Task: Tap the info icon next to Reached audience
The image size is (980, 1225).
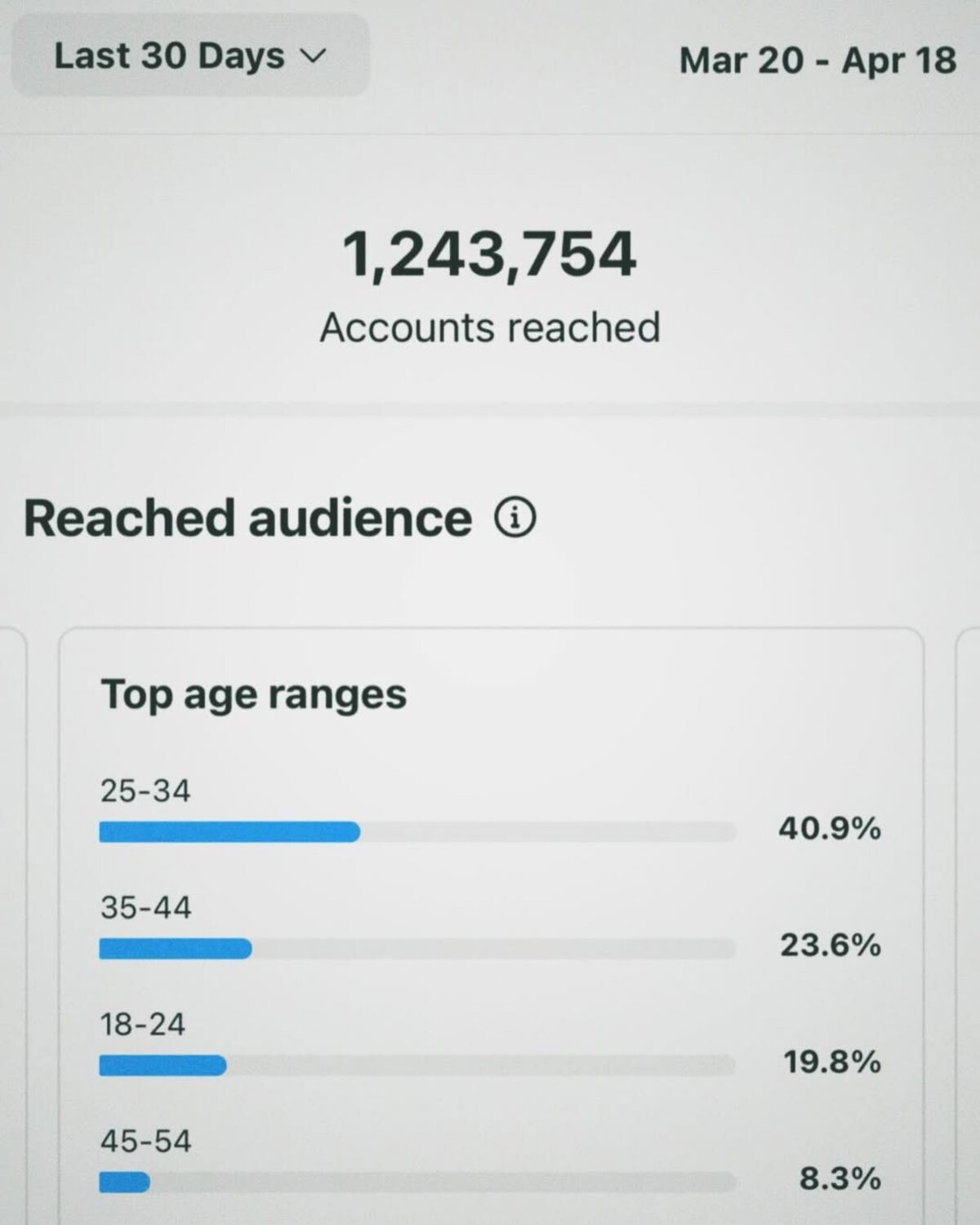Action: pyautogui.click(x=515, y=518)
